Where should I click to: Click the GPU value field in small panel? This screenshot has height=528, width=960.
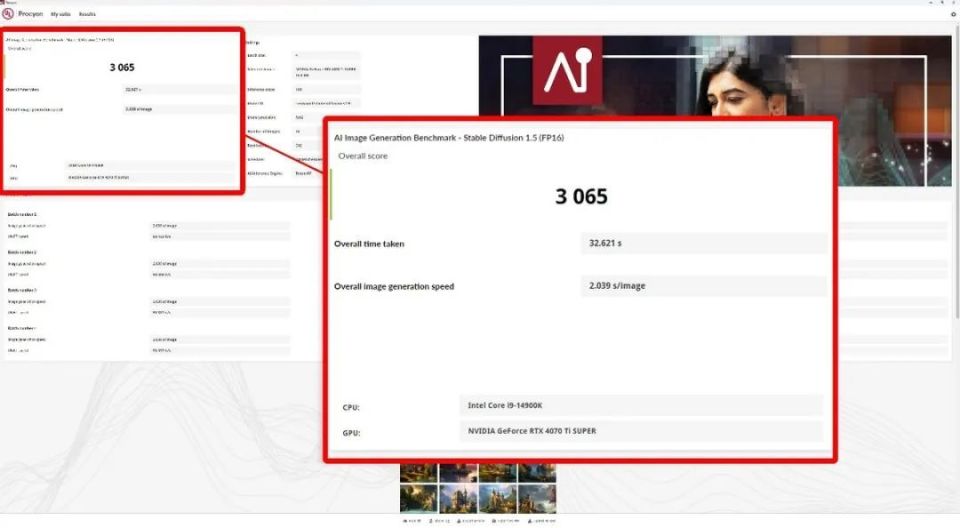pos(150,178)
